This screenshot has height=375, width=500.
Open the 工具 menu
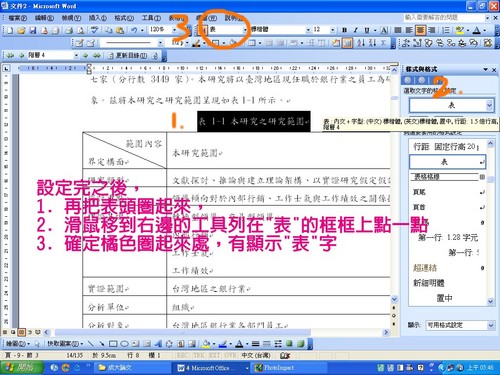click(x=151, y=18)
